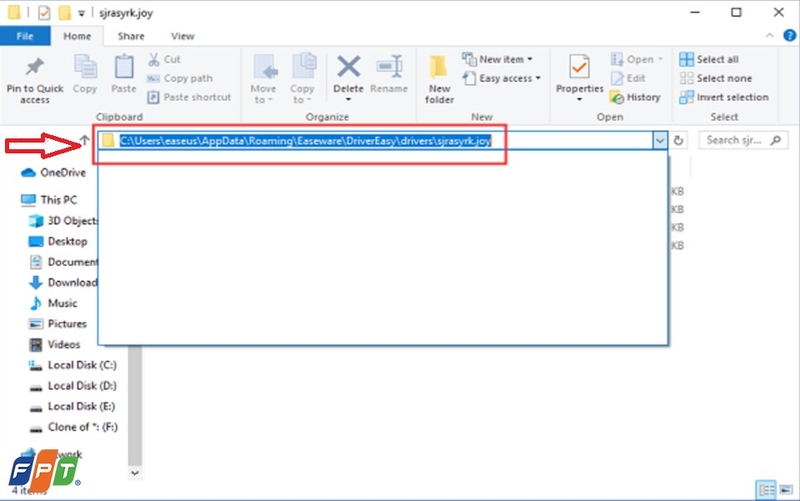Click Properties icon in Quick Access Toolbar
This screenshot has width=800, height=501.
coord(44,12)
